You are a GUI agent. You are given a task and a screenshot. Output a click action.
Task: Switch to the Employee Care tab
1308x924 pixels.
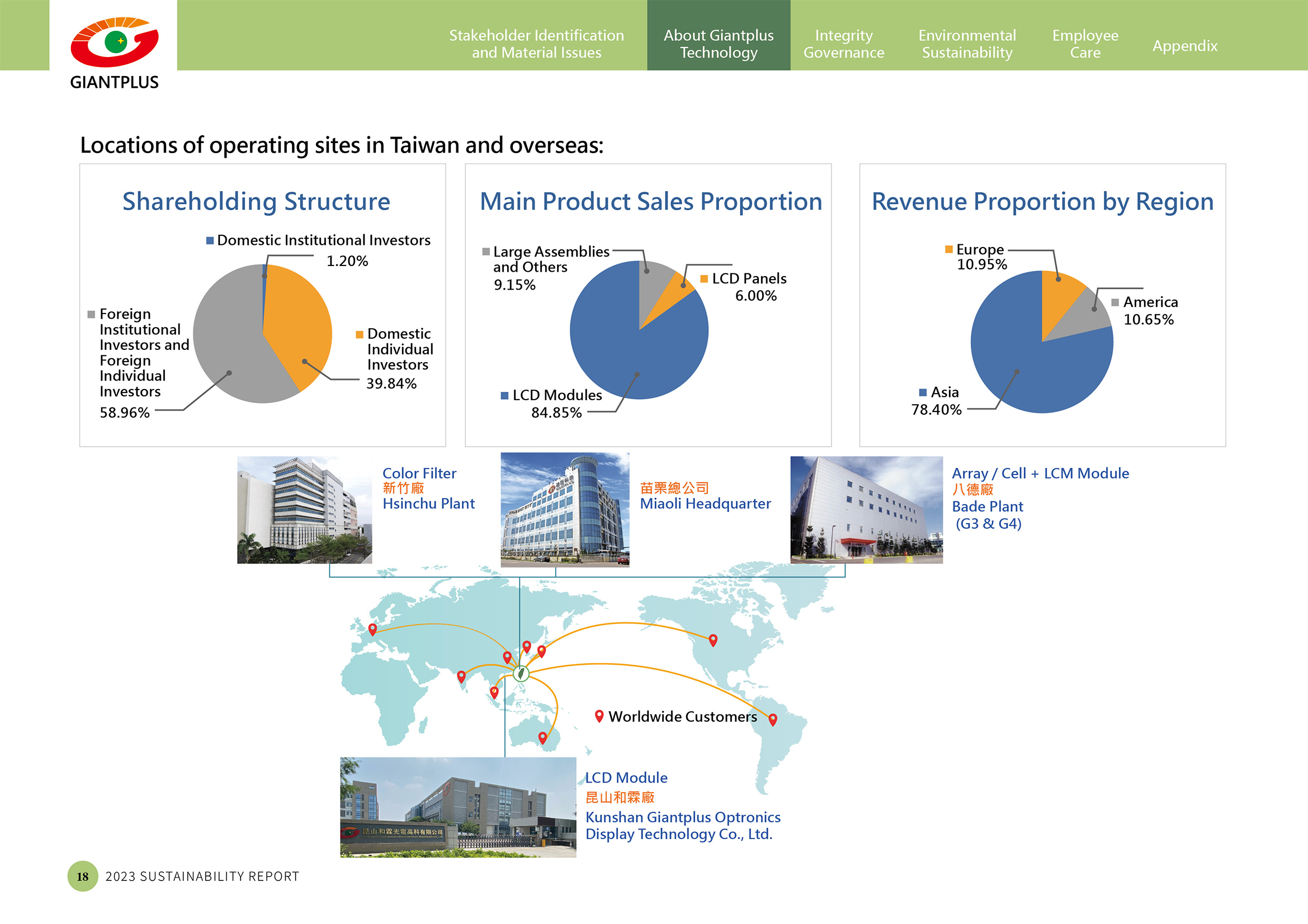(1085, 44)
